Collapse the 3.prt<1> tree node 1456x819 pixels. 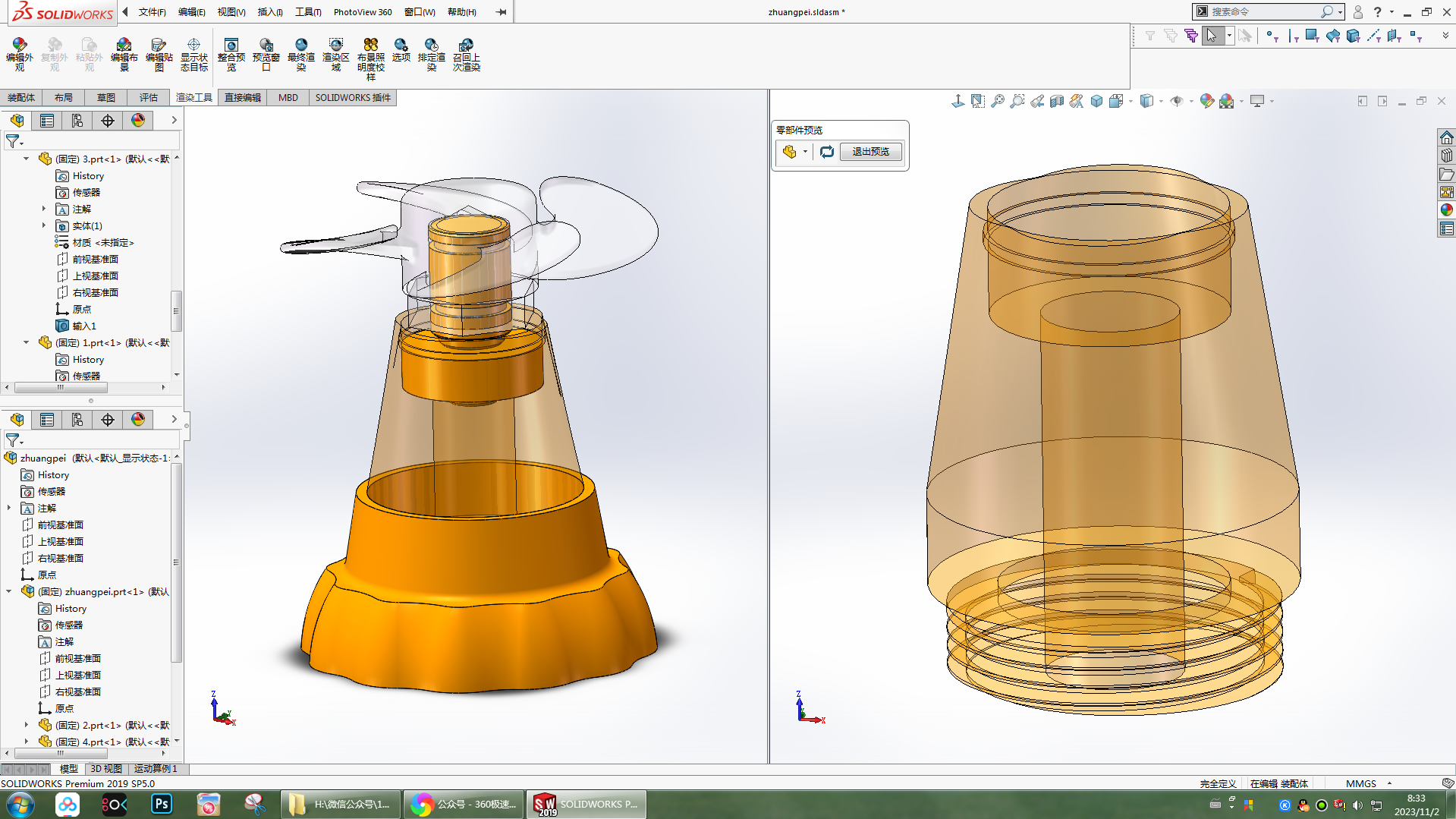(x=27, y=159)
